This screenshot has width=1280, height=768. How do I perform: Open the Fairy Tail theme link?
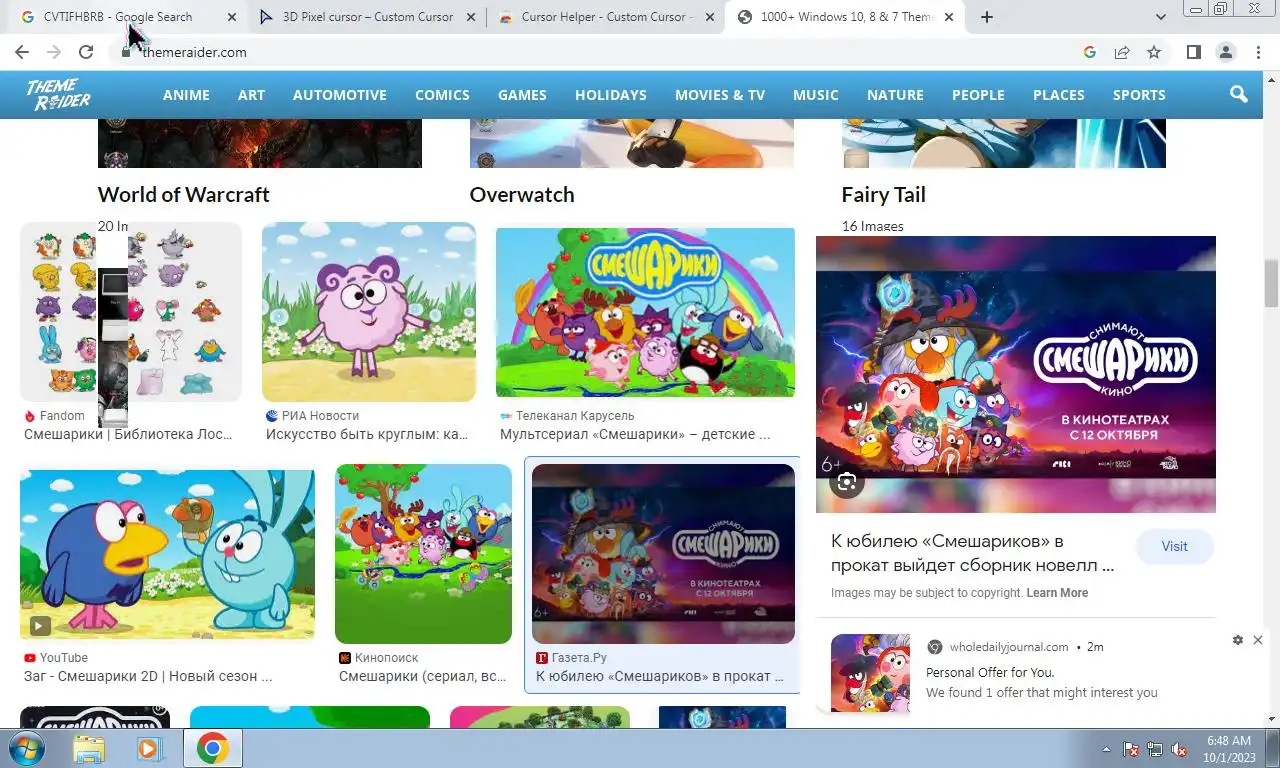884,194
